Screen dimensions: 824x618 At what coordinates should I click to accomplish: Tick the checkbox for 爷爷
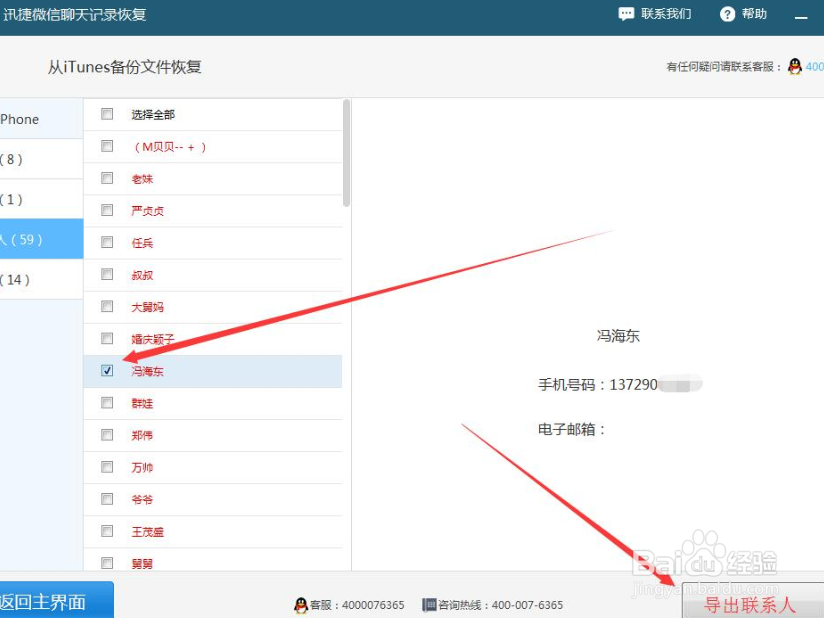point(107,499)
